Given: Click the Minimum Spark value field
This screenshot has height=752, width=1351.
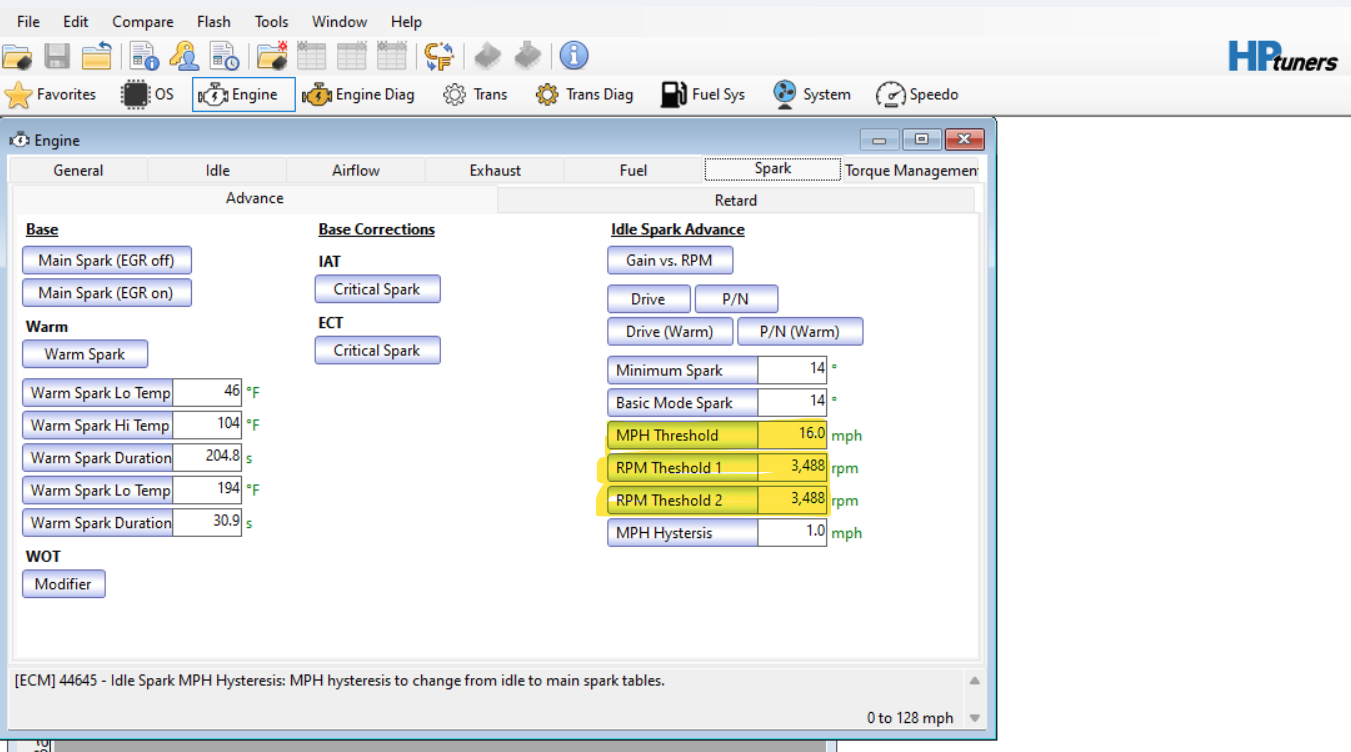Looking at the screenshot, I should pyautogui.click(x=793, y=370).
